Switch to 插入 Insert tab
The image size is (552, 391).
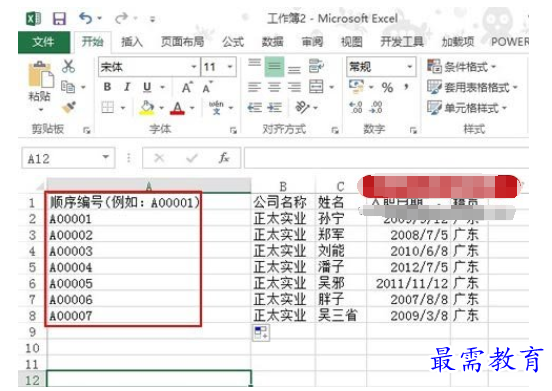[132, 42]
